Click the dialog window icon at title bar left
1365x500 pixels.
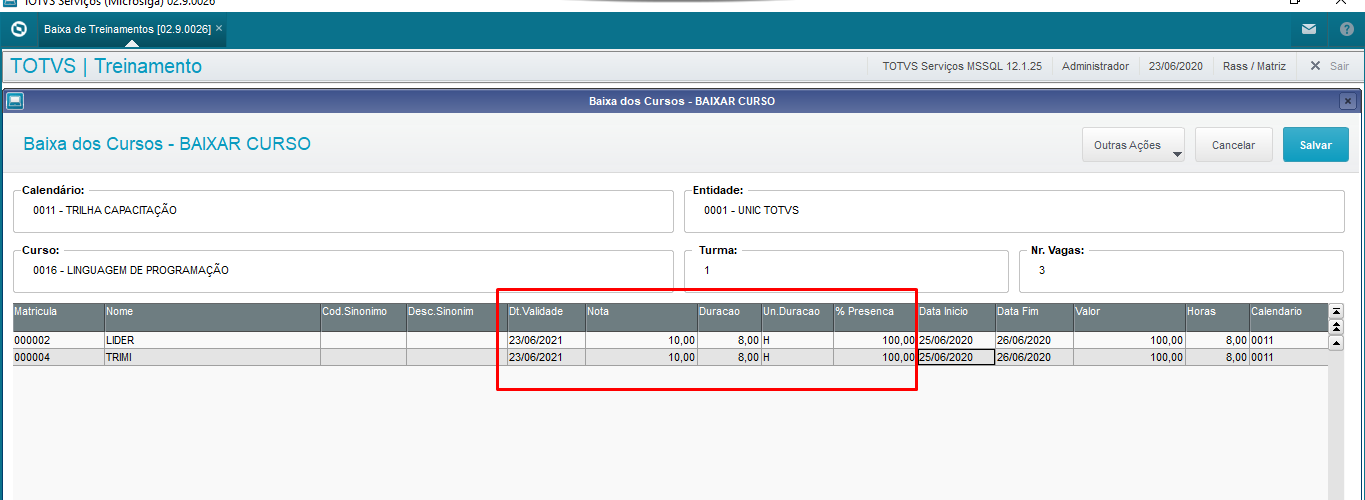click(x=15, y=101)
